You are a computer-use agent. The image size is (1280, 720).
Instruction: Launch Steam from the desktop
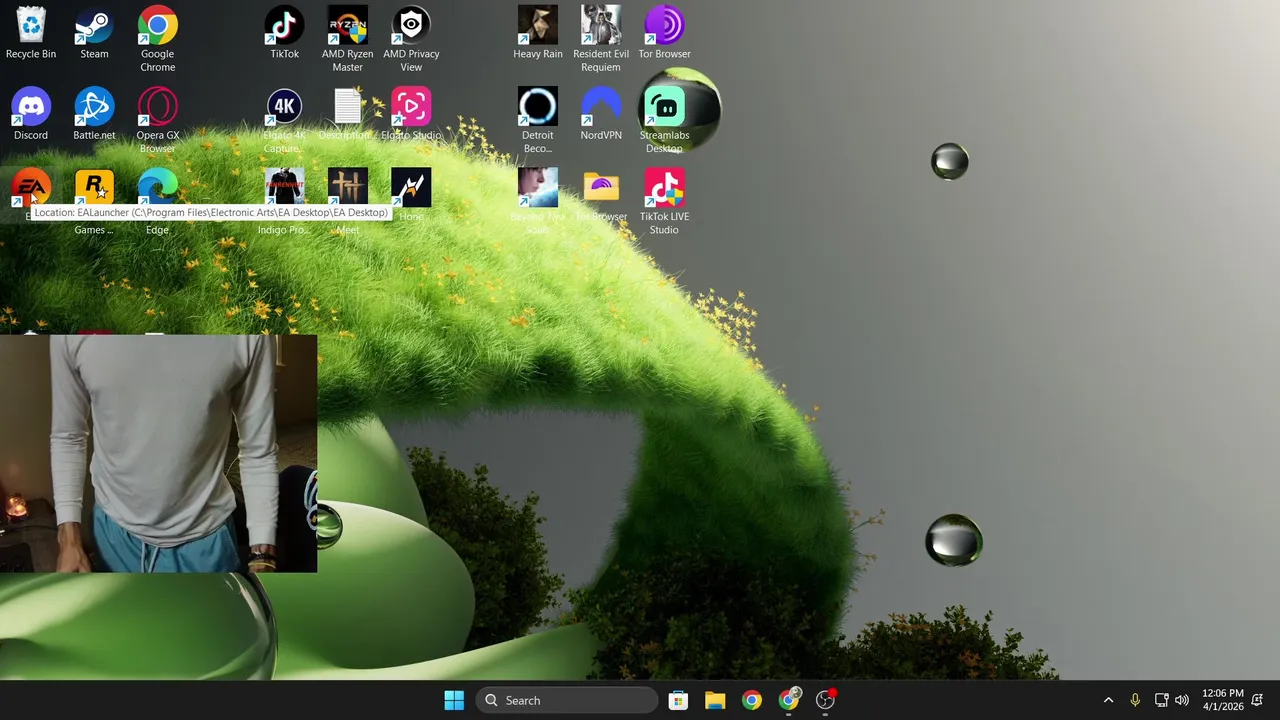(x=94, y=33)
